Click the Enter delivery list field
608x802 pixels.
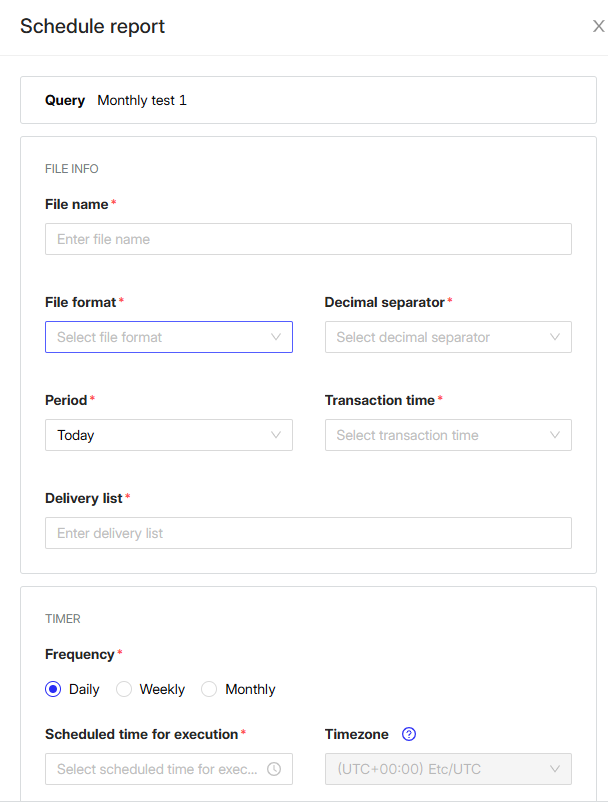(x=308, y=533)
